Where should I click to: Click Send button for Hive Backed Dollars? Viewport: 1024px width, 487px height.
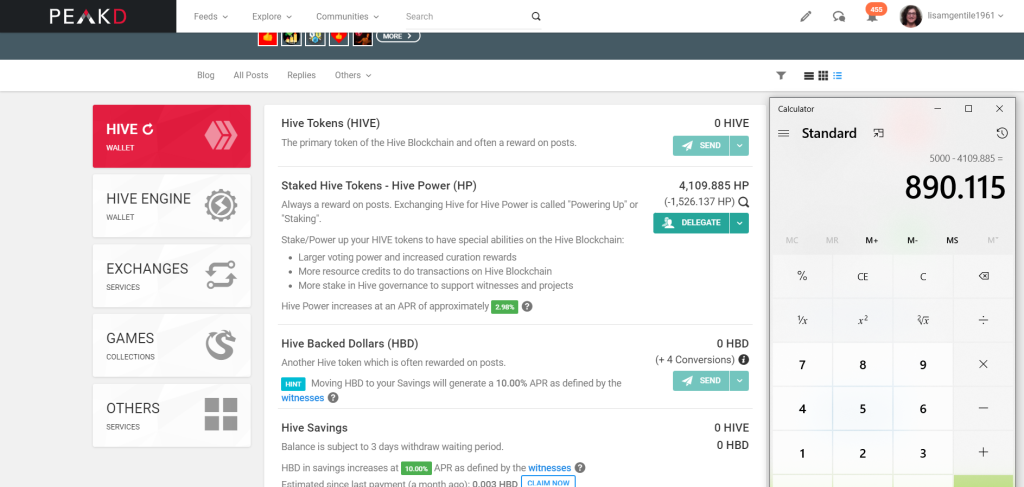pyautogui.click(x=701, y=381)
